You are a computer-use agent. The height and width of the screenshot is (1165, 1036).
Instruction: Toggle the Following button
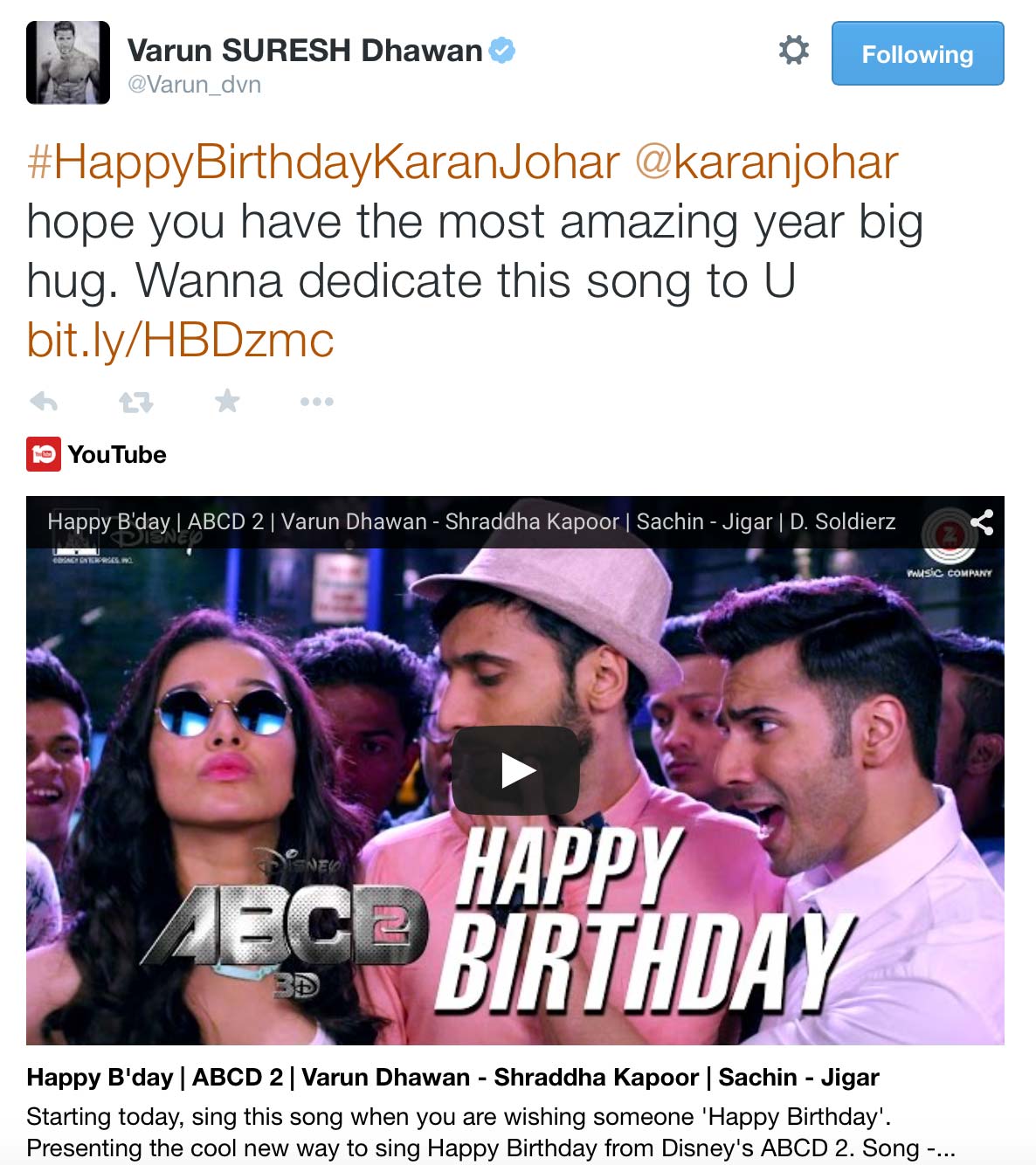tap(917, 53)
